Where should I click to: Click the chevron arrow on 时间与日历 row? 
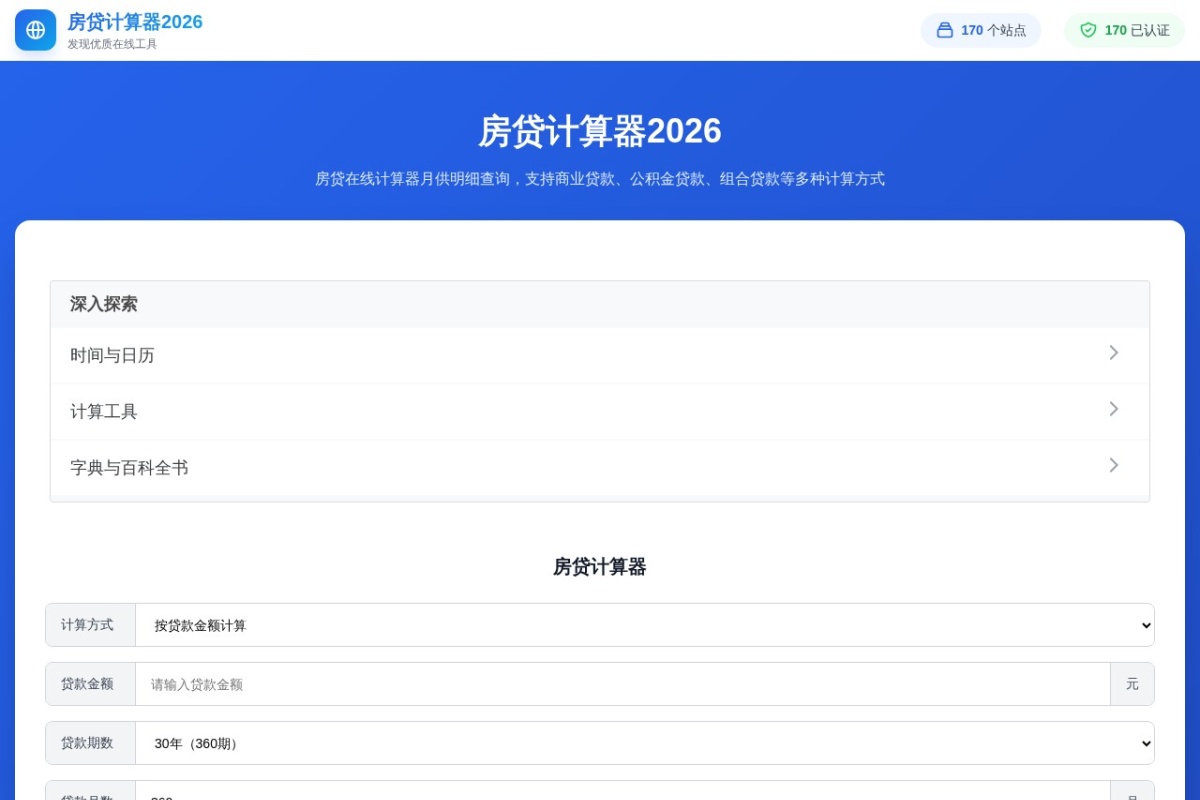pyautogui.click(x=1113, y=353)
